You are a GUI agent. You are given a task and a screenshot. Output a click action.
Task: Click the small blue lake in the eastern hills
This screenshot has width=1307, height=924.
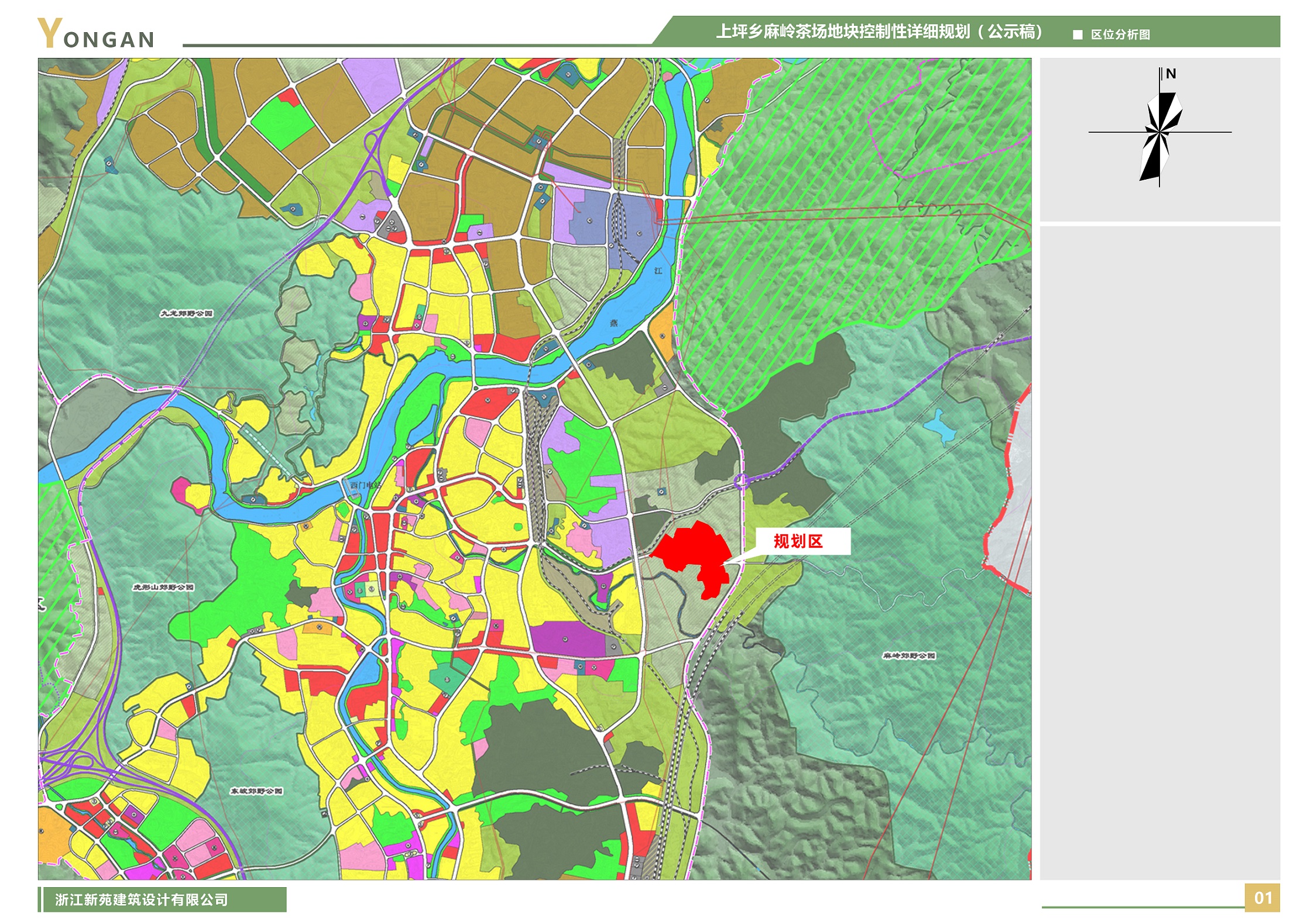940,427
